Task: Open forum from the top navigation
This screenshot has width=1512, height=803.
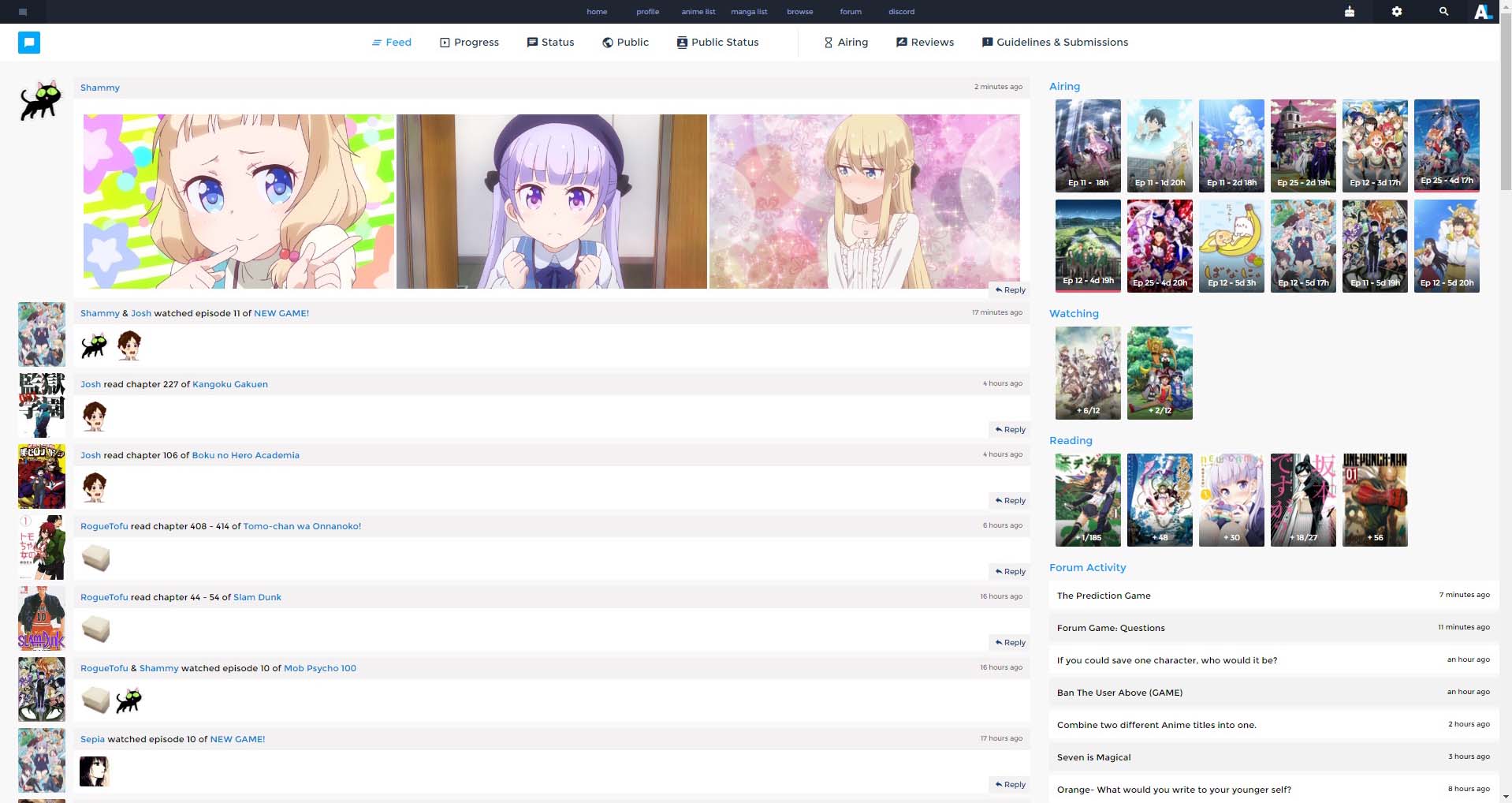Action: (851, 12)
